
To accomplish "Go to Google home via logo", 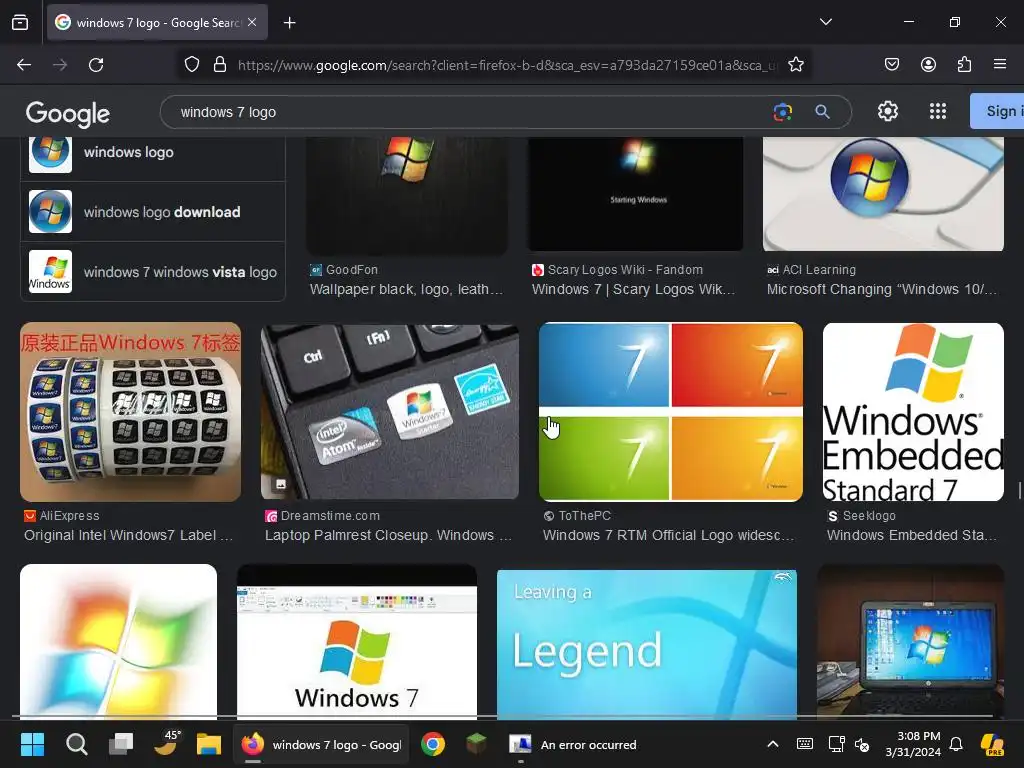I will tap(68, 114).
